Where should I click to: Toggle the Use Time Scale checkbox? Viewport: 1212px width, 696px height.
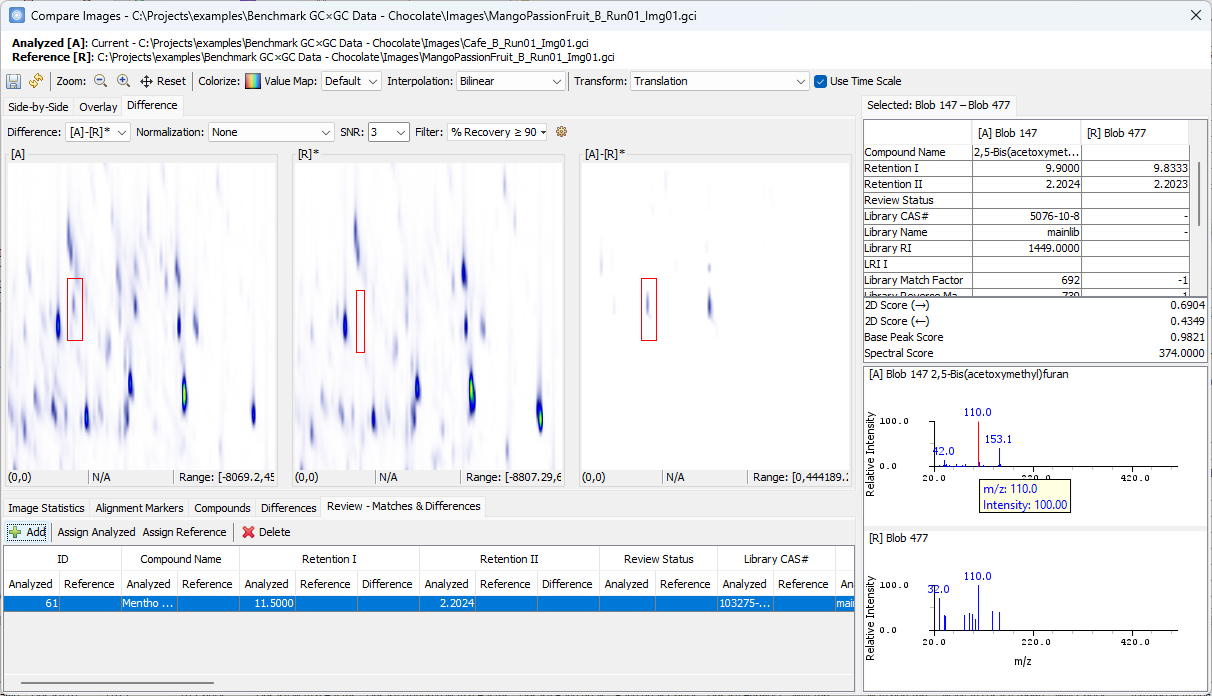coord(821,81)
